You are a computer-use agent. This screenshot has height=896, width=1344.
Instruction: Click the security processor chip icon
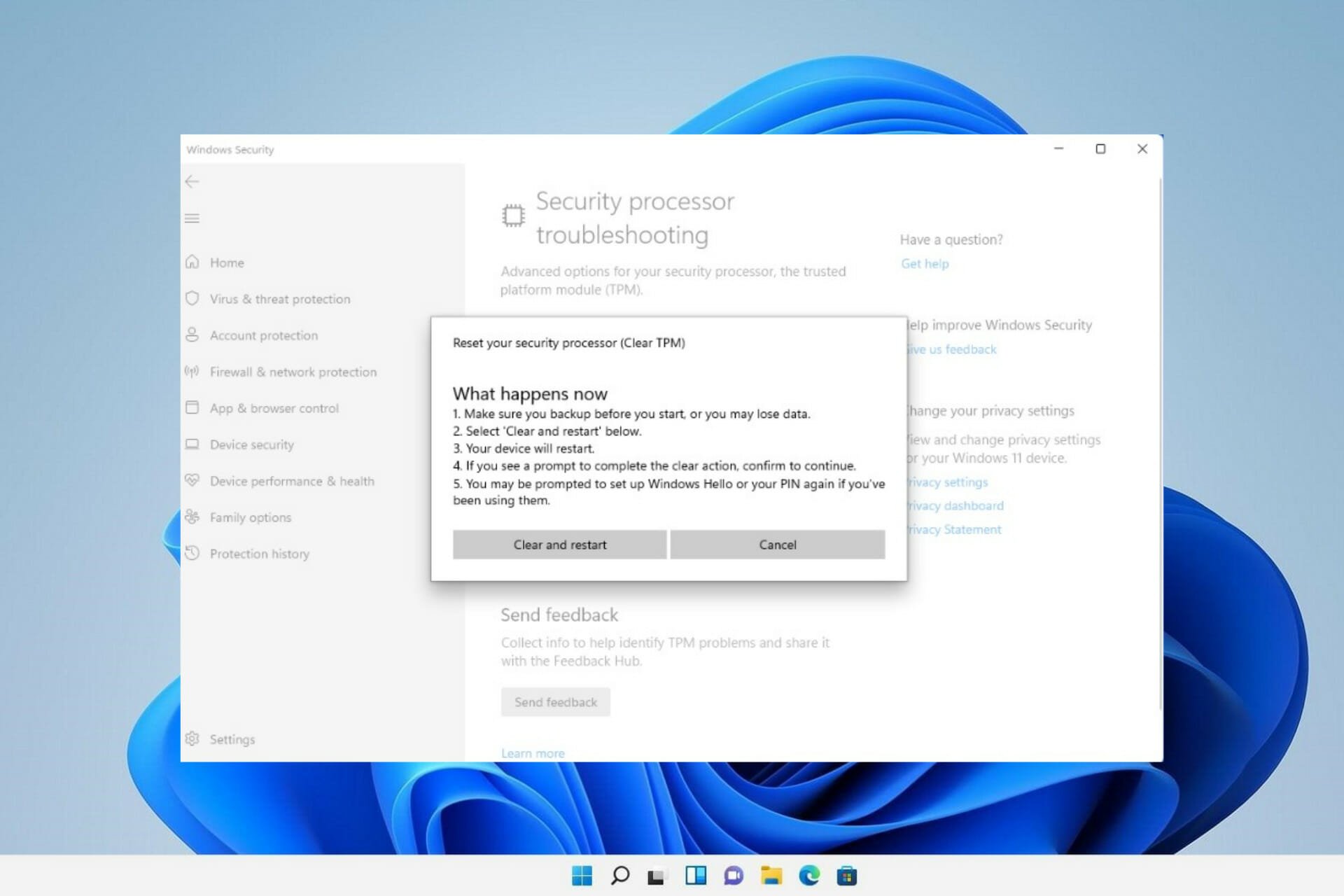[x=513, y=216]
